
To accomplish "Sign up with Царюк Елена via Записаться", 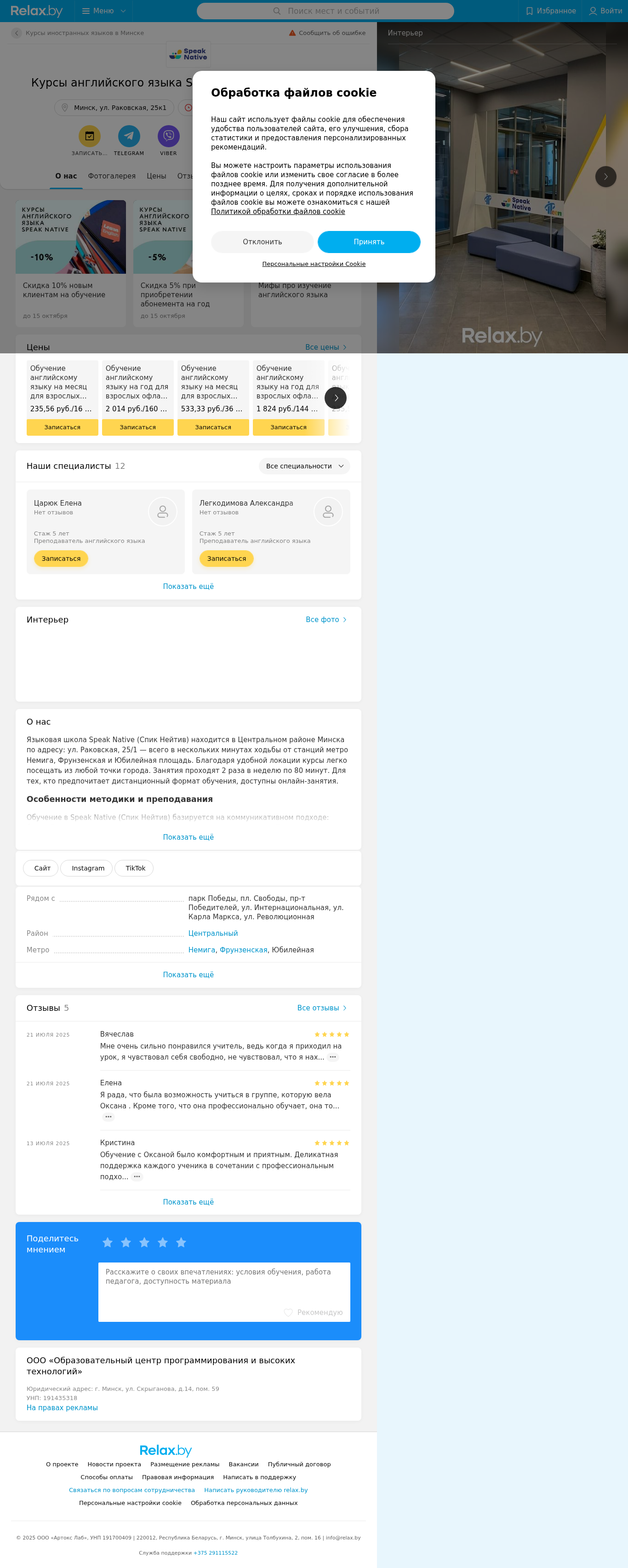I will tap(61, 559).
